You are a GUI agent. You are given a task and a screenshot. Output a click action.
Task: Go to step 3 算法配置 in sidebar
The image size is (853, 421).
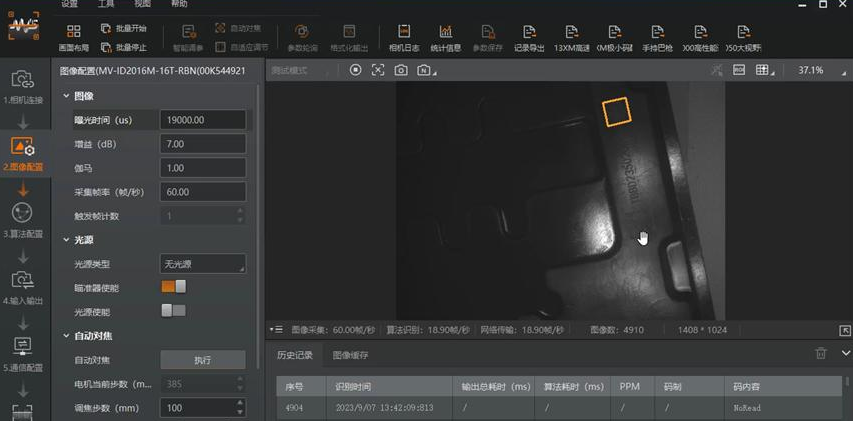22,219
